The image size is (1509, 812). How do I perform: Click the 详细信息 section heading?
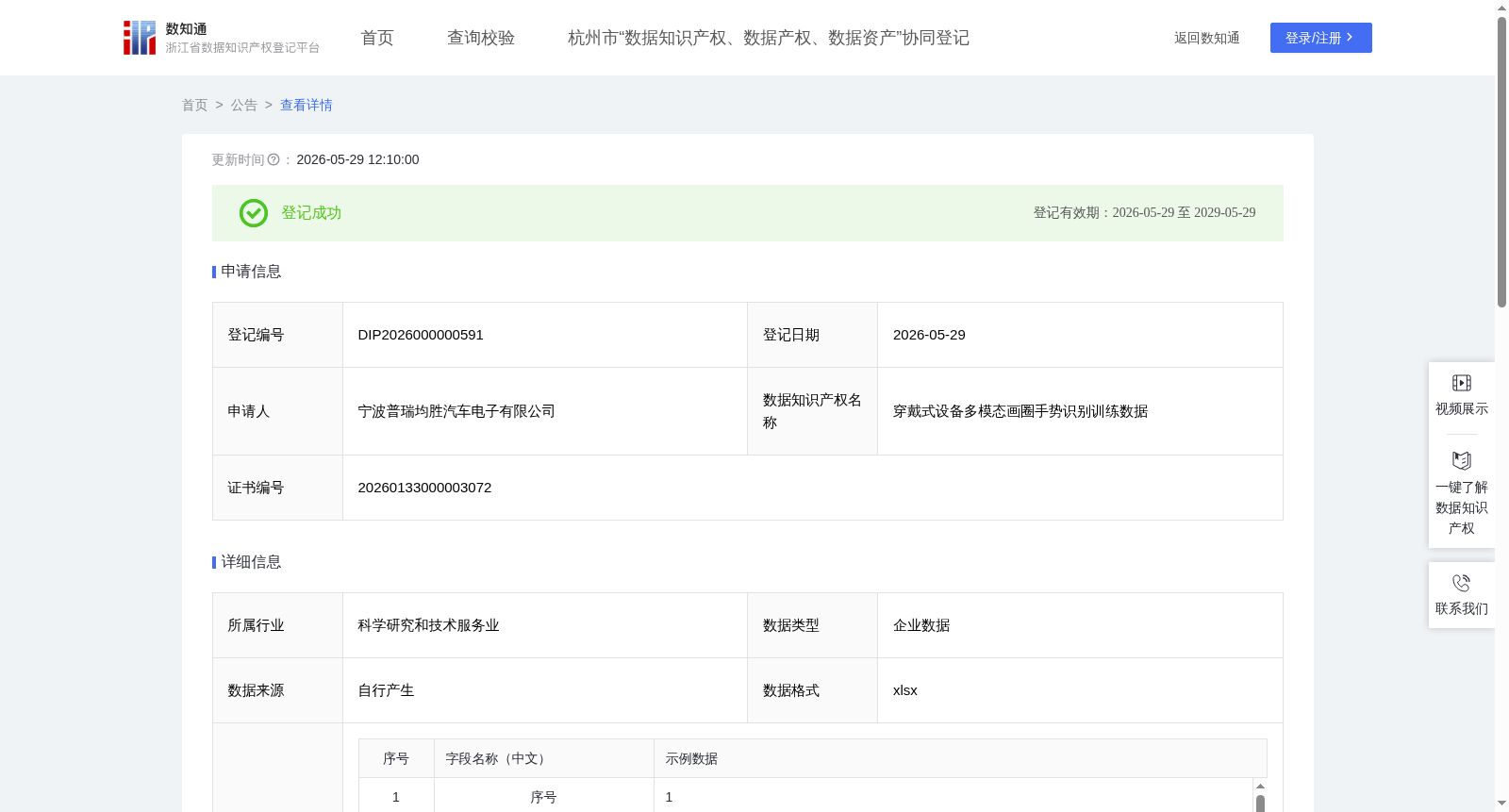pos(251,562)
